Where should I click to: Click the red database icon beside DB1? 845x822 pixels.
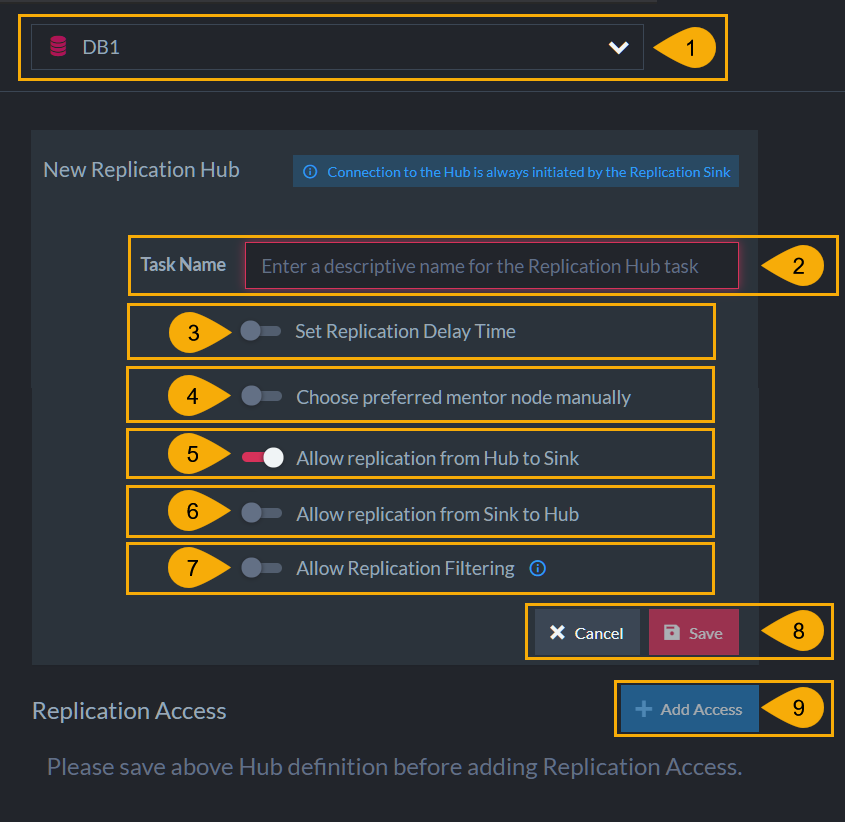[58, 46]
